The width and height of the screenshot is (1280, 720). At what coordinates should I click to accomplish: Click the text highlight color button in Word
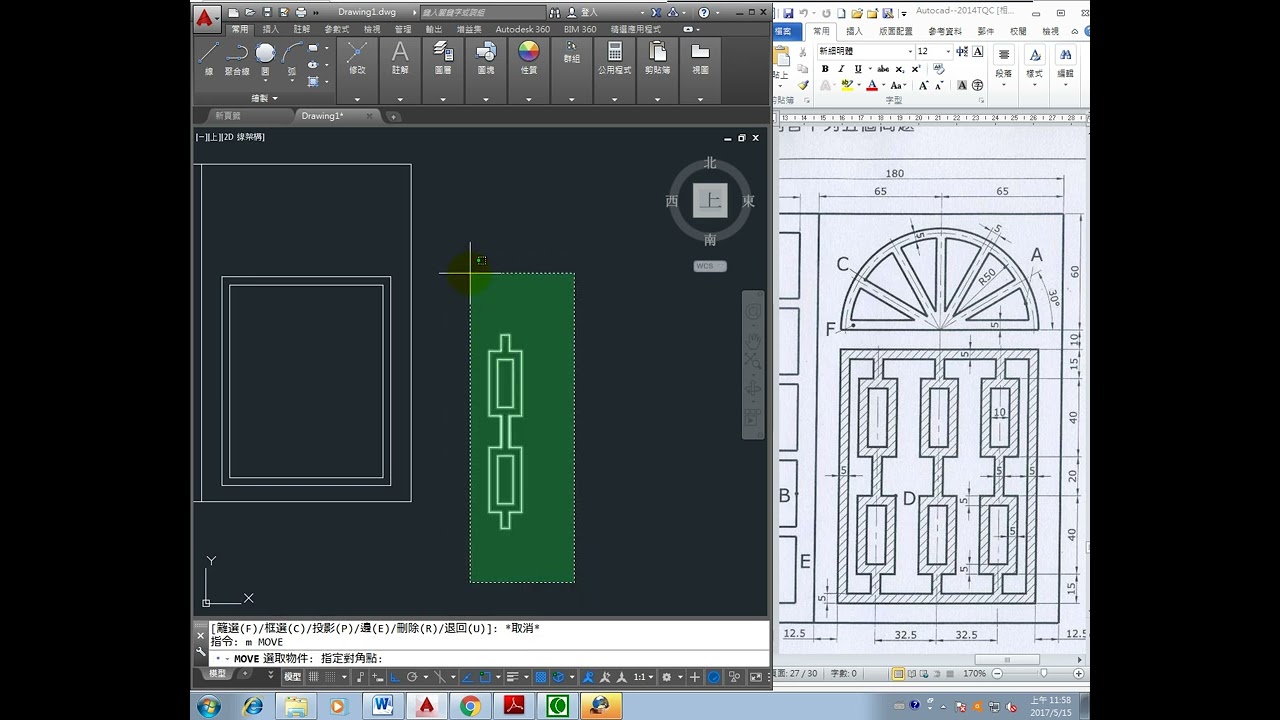pos(847,86)
